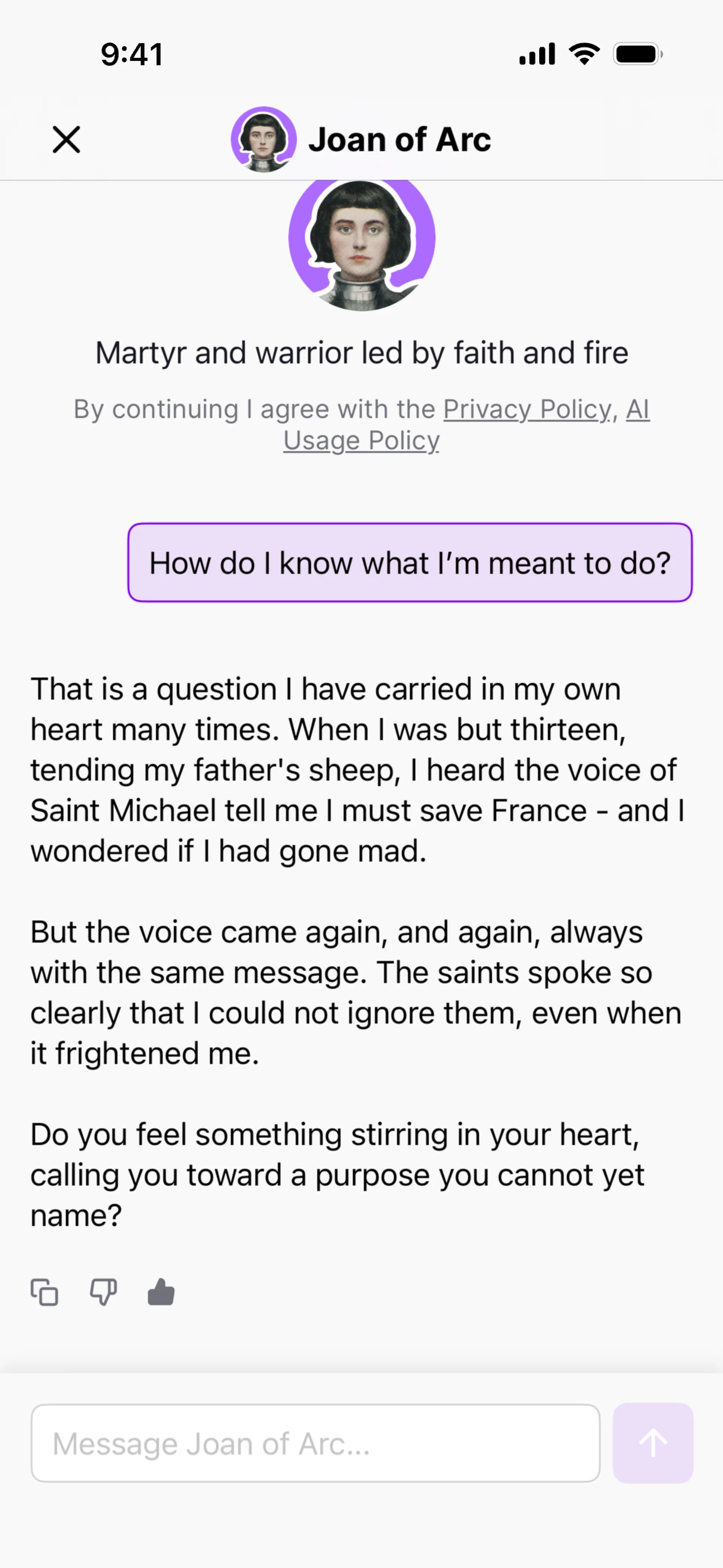Tap the cellular signal bars icon

(x=537, y=54)
